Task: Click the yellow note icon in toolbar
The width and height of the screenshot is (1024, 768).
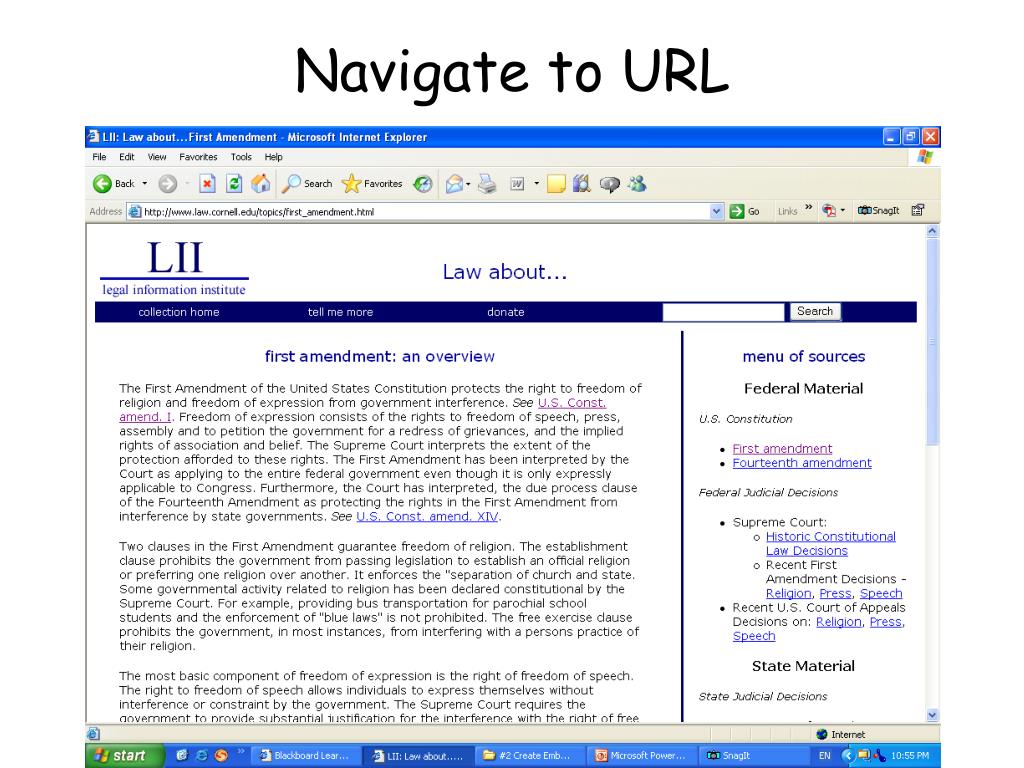Action: coord(556,184)
